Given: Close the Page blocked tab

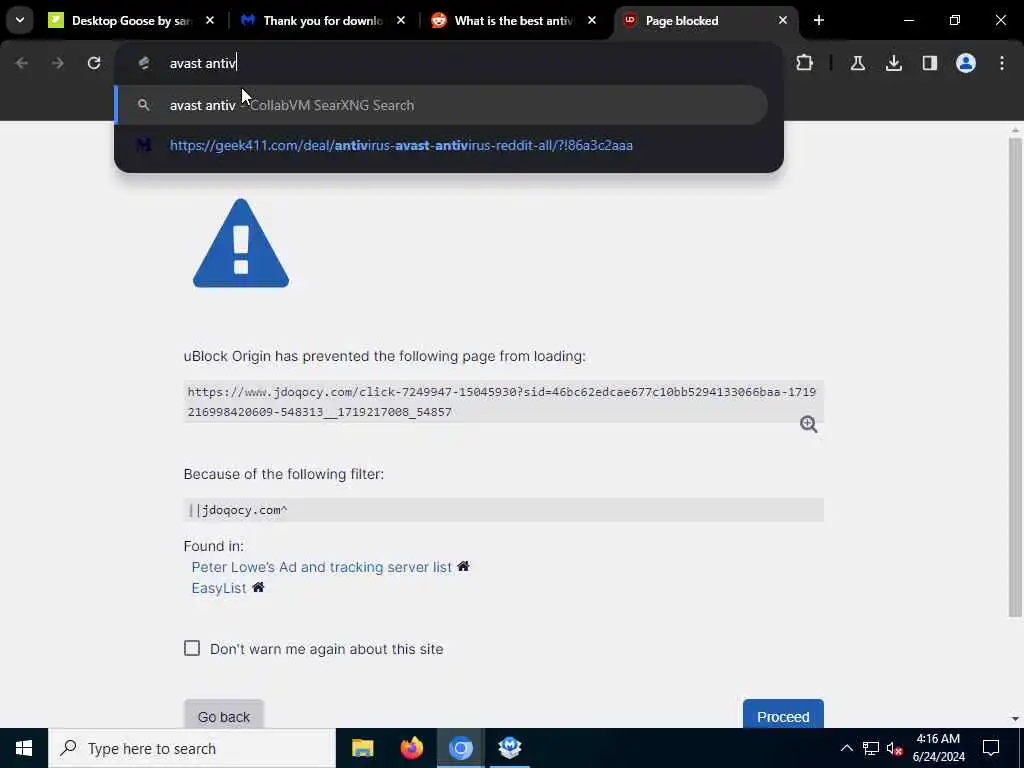Looking at the screenshot, I should [x=782, y=21].
